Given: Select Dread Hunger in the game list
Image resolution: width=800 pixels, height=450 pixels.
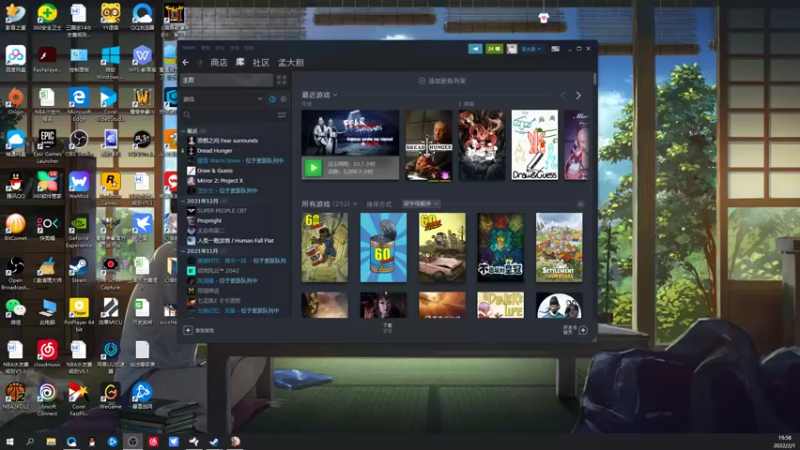Looking at the screenshot, I should coord(214,151).
